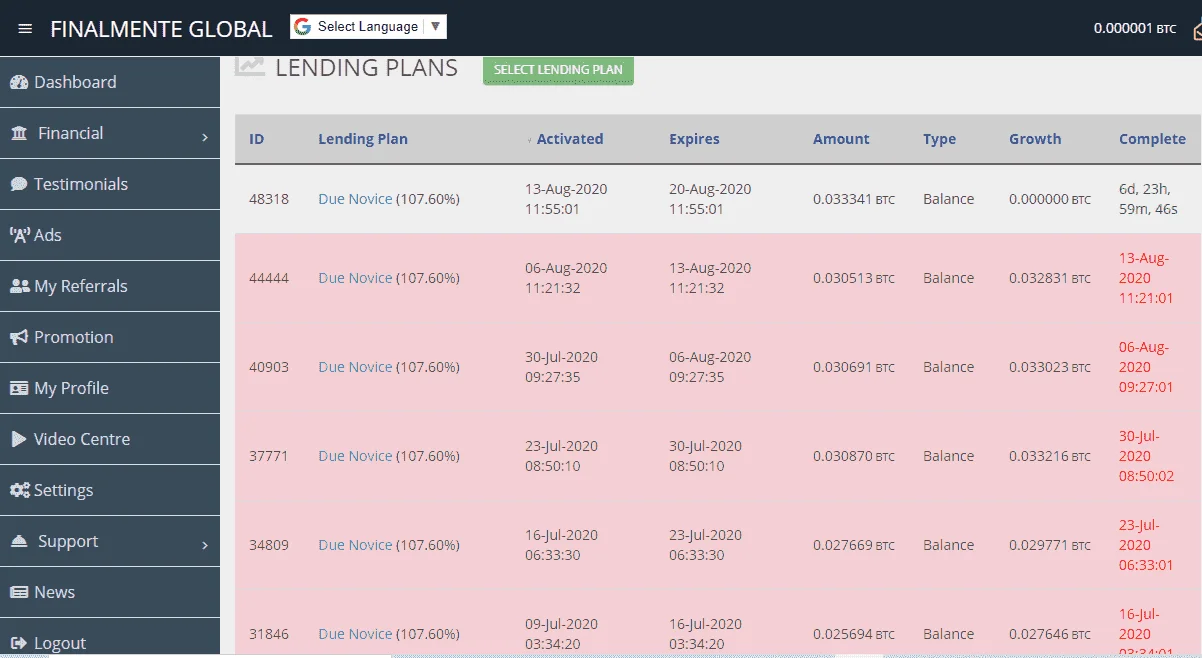The image size is (1202, 658).
Task: Click amount 0.033341 BTC
Action: [854, 199]
